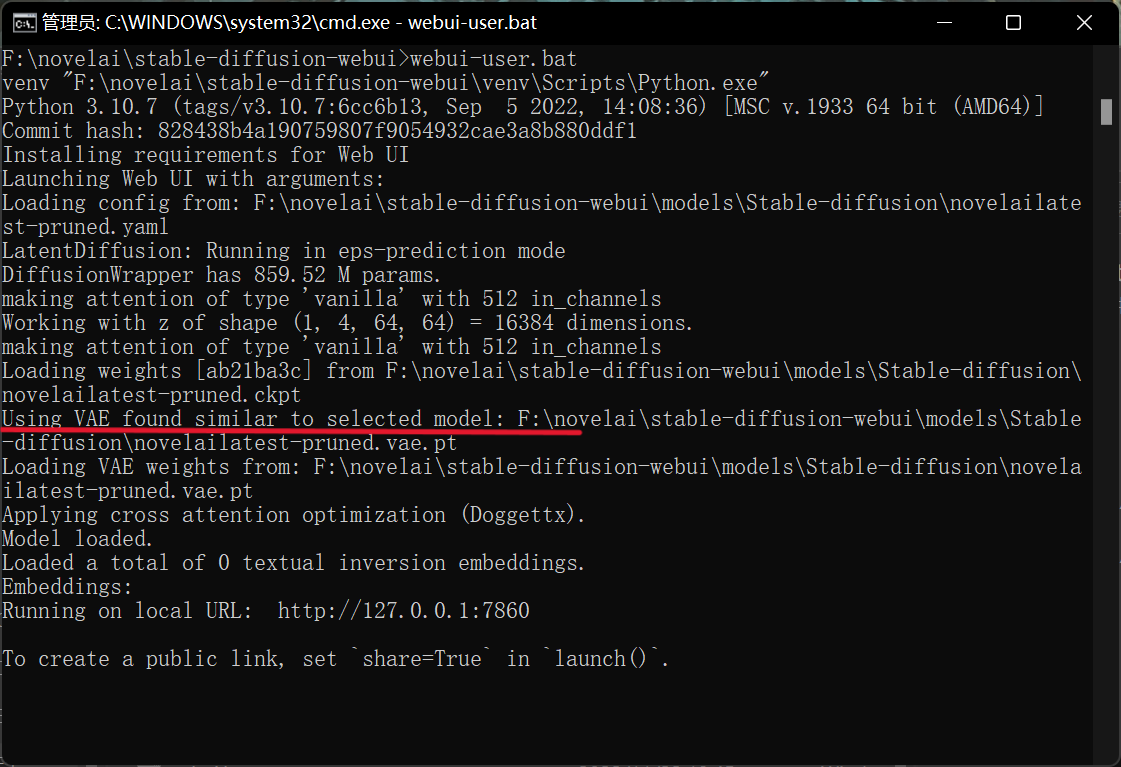Viewport: 1121px width, 767px height.
Task: Minimize the cmd.exe window
Action: (x=944, y=23)
